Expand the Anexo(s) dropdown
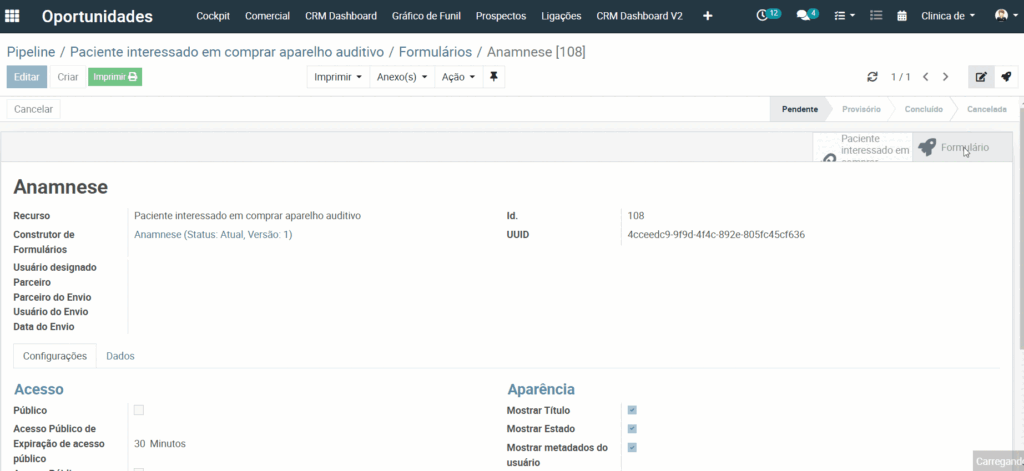Screen dimensions: 1024x471 coord(402,77)
